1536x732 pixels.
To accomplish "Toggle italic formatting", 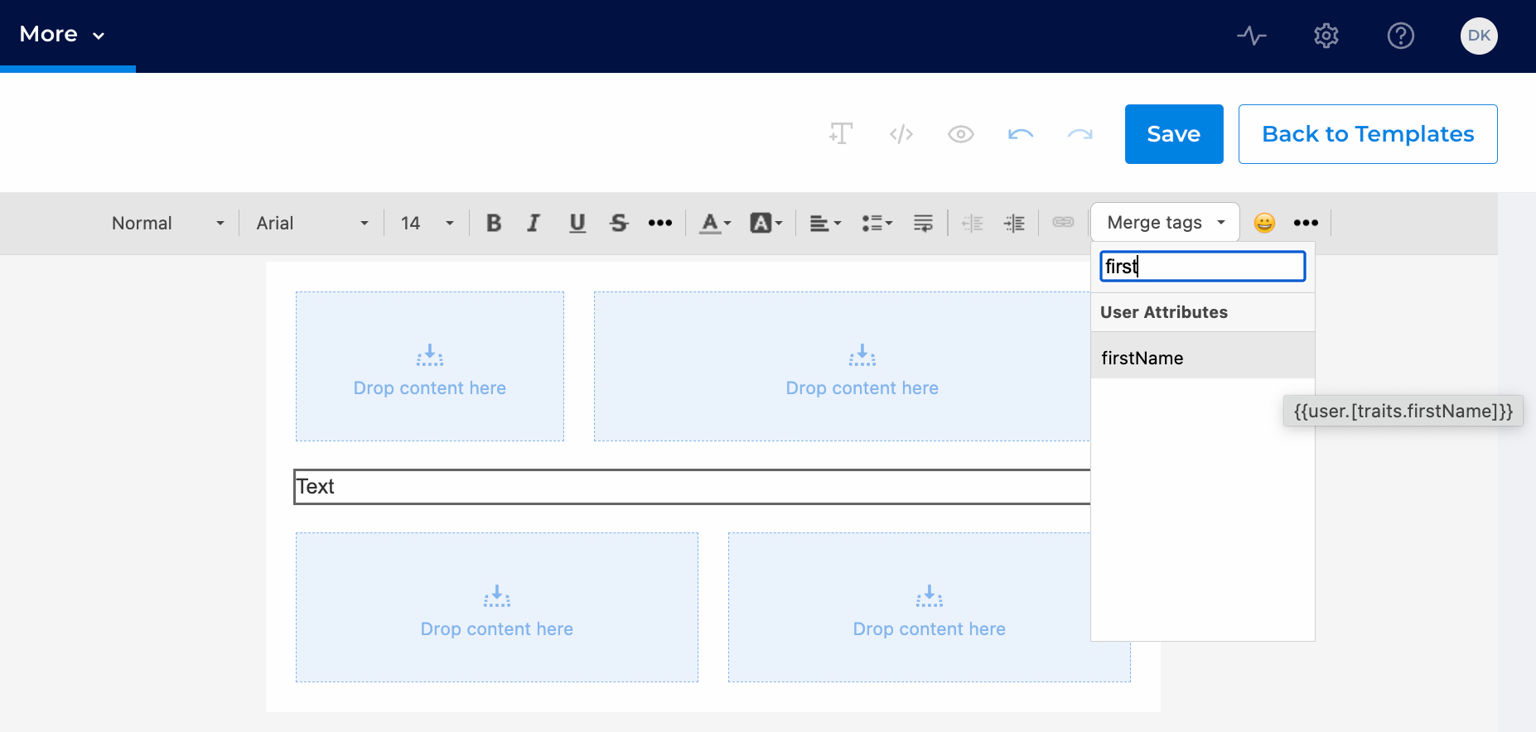I will point(534,223).
